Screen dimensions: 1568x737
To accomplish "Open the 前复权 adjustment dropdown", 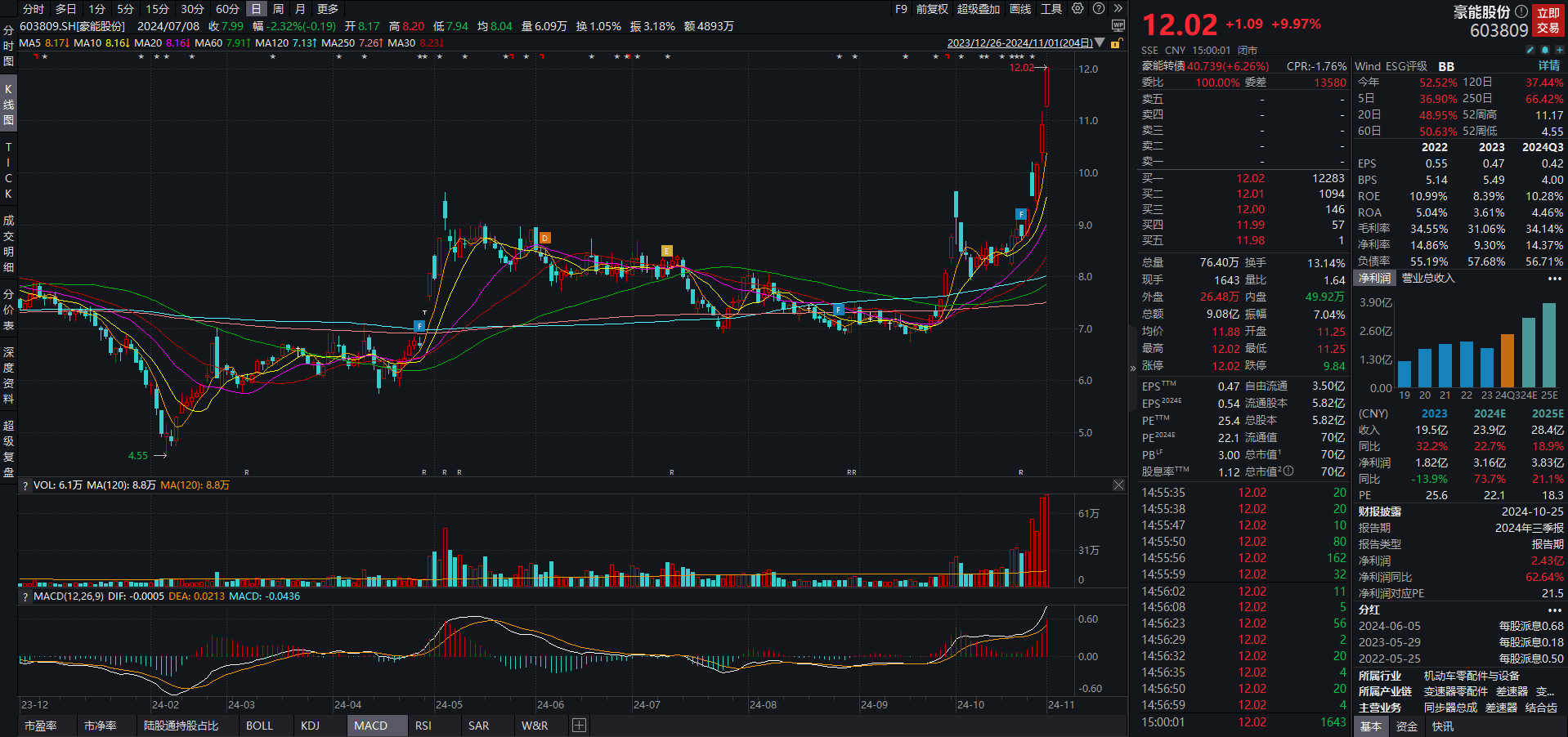I will (932, 9).
